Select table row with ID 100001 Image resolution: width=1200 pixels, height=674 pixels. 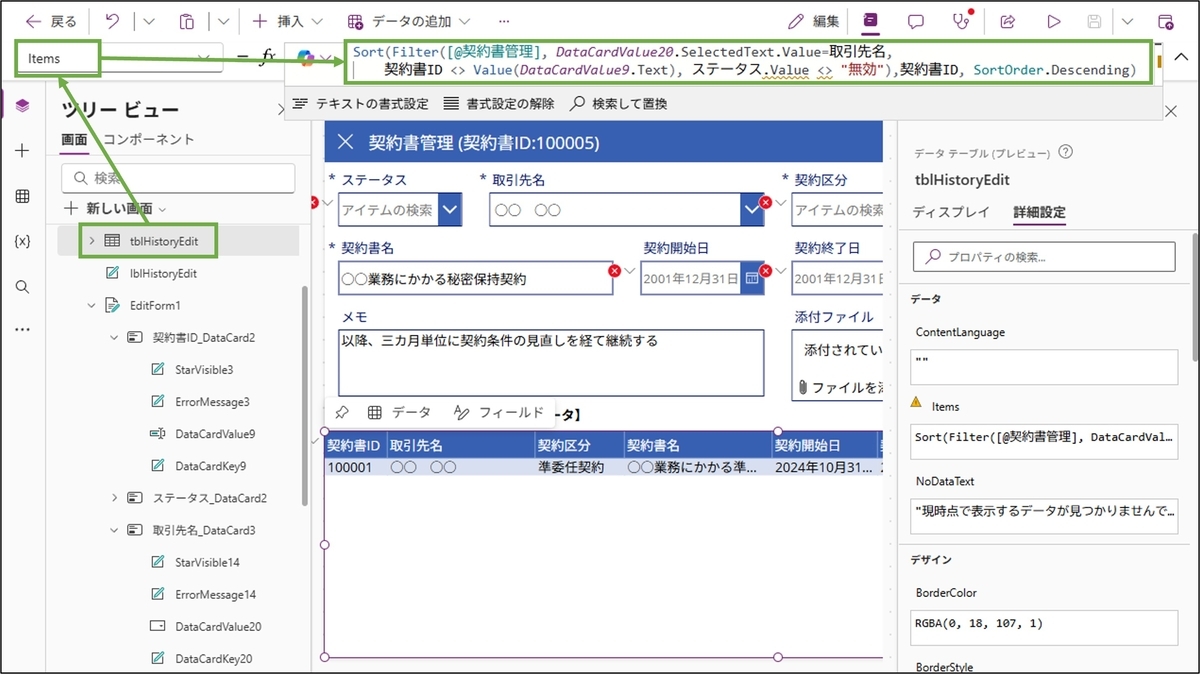point(604,467)
